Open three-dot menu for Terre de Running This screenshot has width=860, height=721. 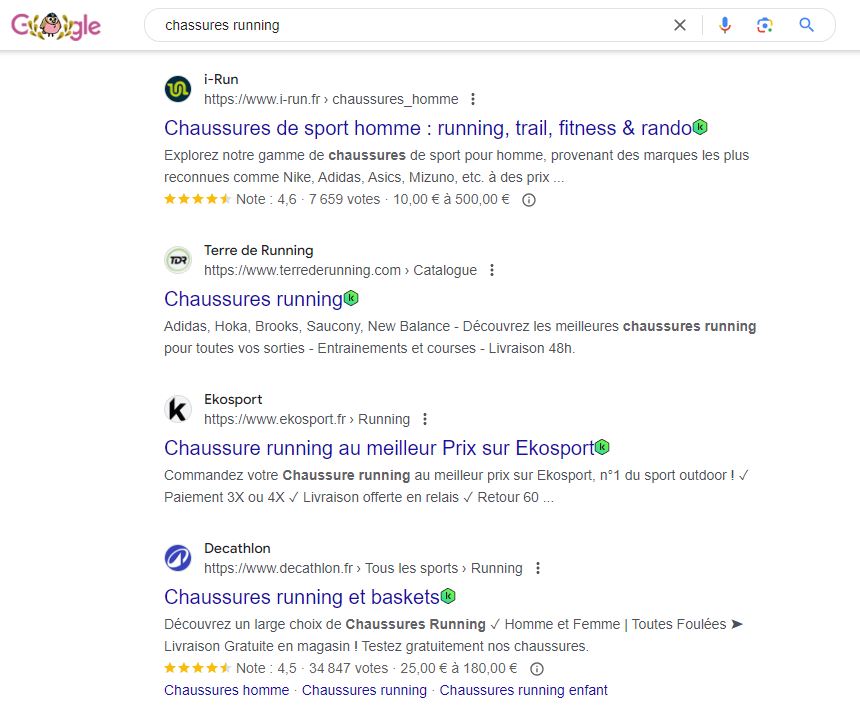492,270
